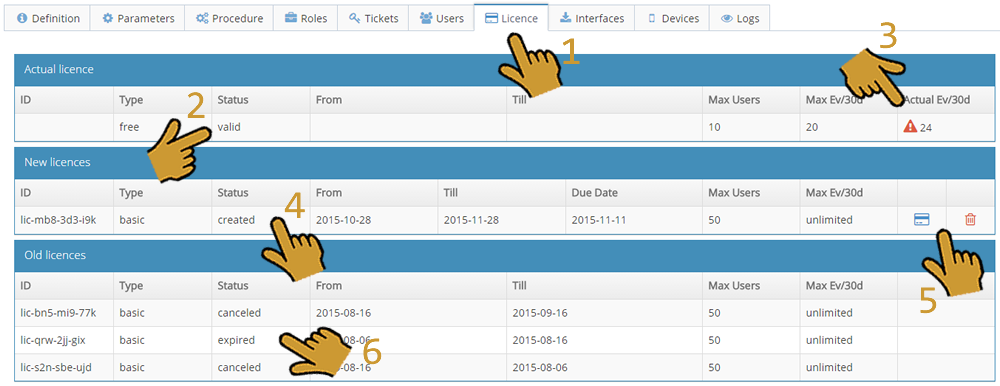The height and width of the screenshot is (386, 1000).
Task: Click the phone icon on Devices tab
Action: coord(652,19)
